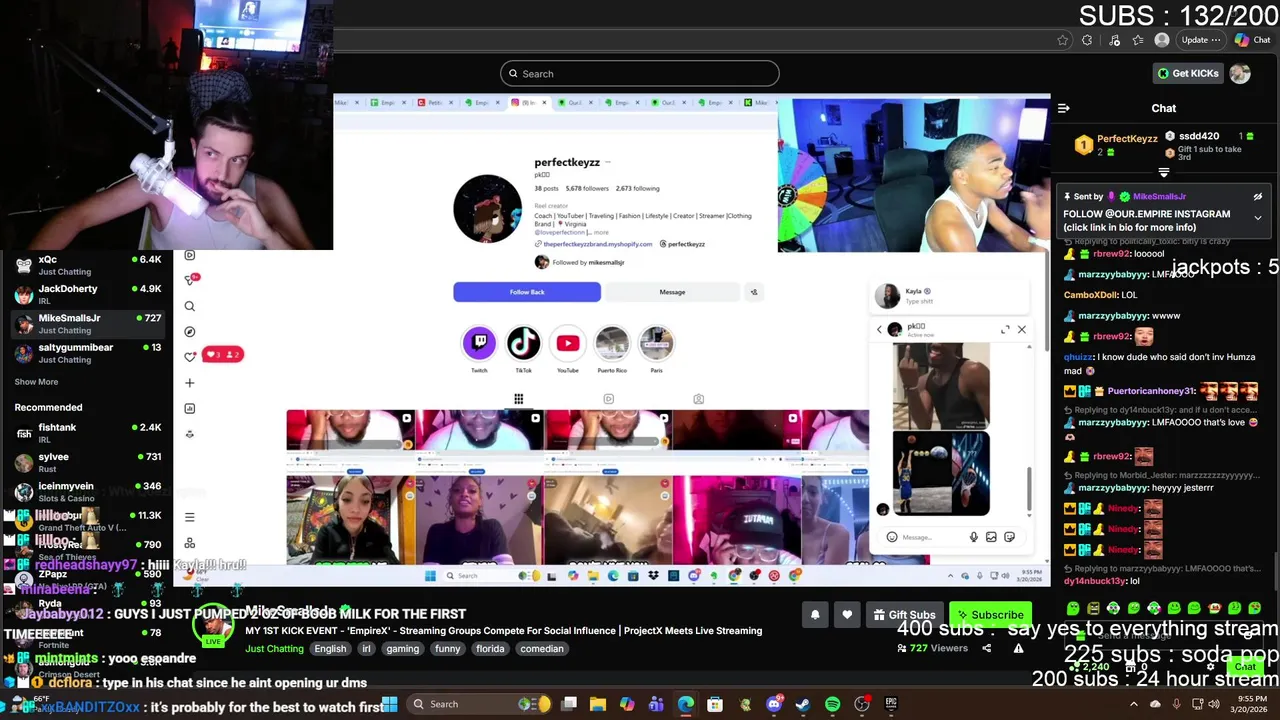Open the browser extensions puzzle icon
This screenshot has width=1280, height=720.
1087,40
